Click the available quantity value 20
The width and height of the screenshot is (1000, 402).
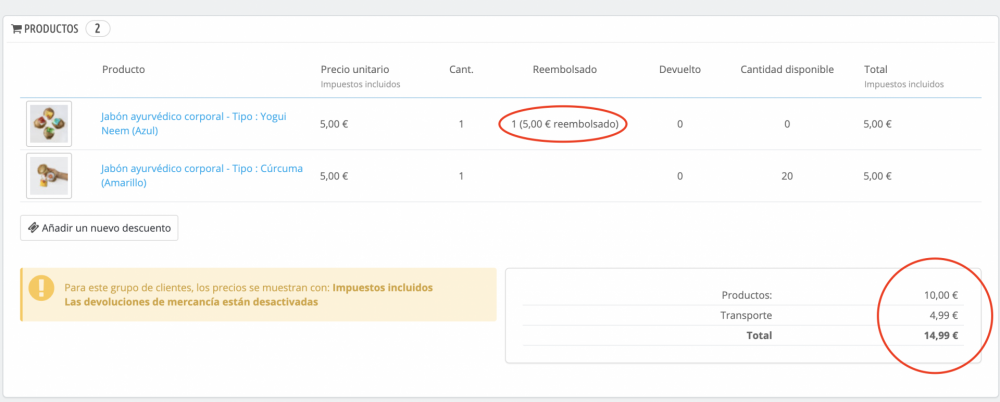787,176
